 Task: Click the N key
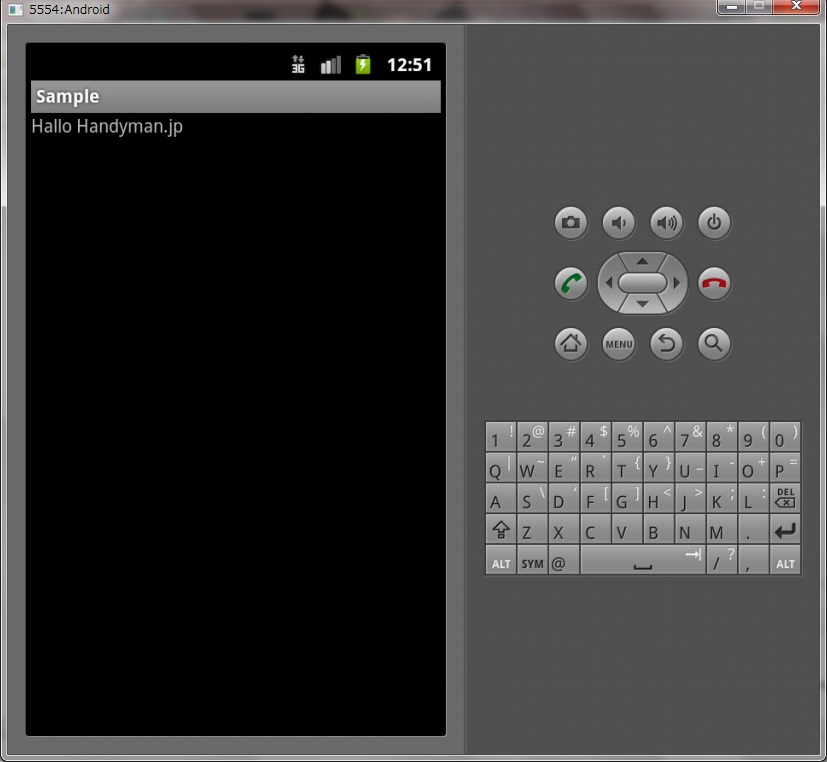point(690,529)
